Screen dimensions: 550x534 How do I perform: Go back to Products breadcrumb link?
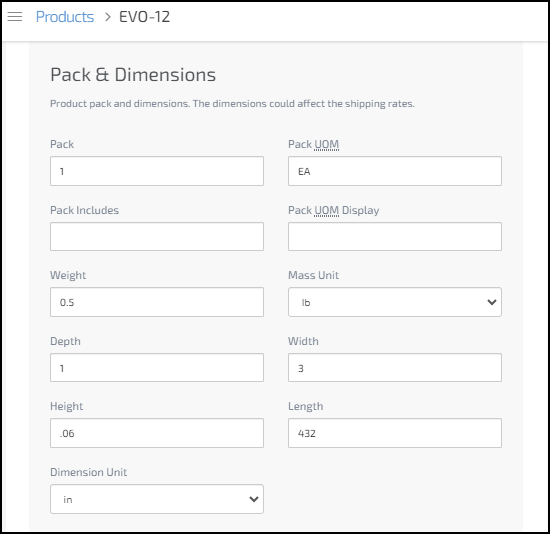pos(65,17)
